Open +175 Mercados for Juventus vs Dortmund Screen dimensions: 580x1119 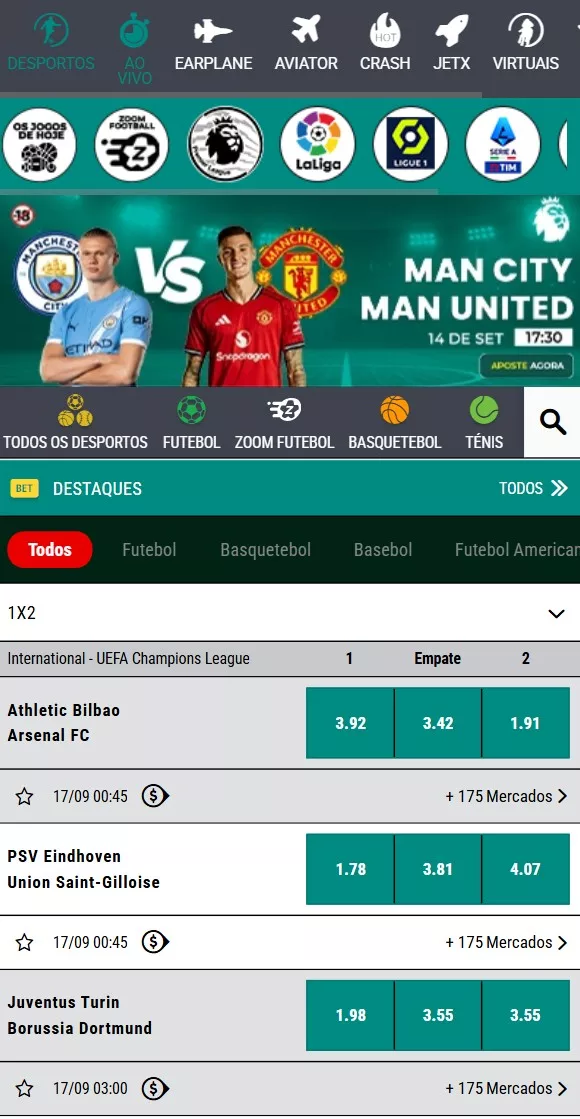[x=507, y=1088]
